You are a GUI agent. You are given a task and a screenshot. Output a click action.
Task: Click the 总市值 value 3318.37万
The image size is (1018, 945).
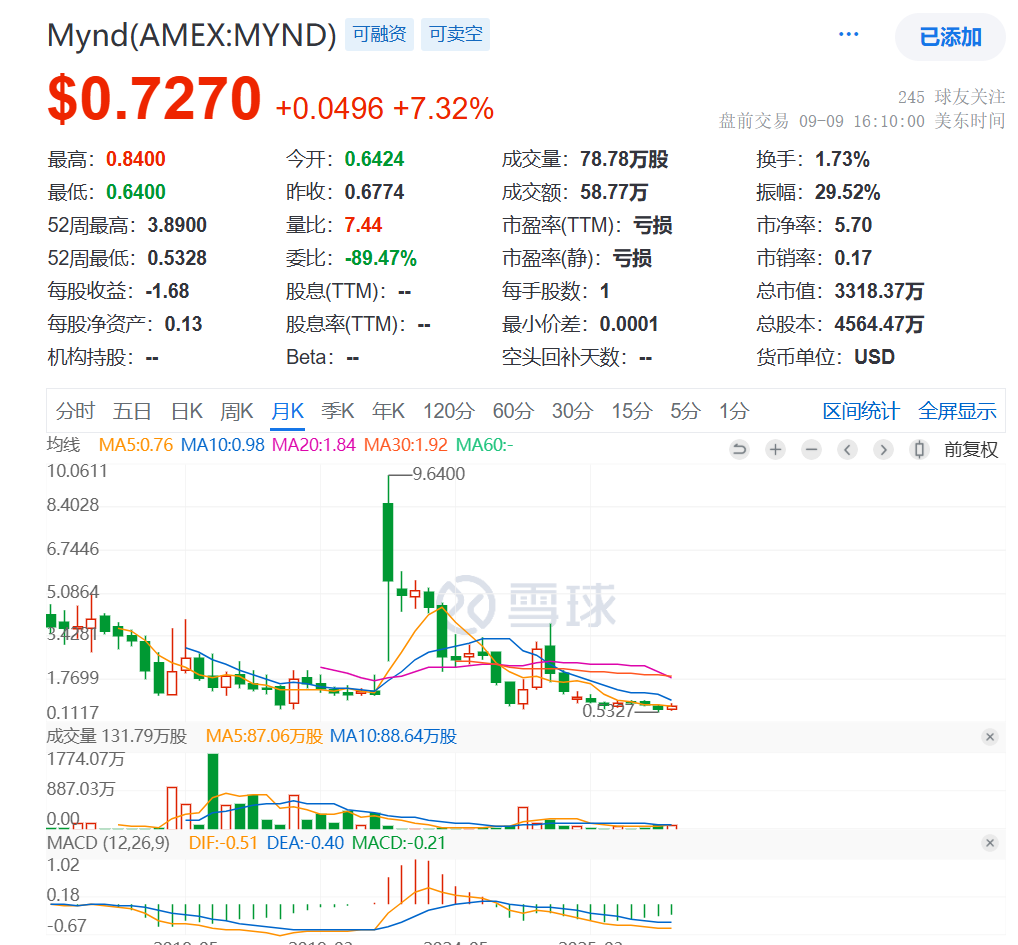pyautogui.click(x=879, y=291)
